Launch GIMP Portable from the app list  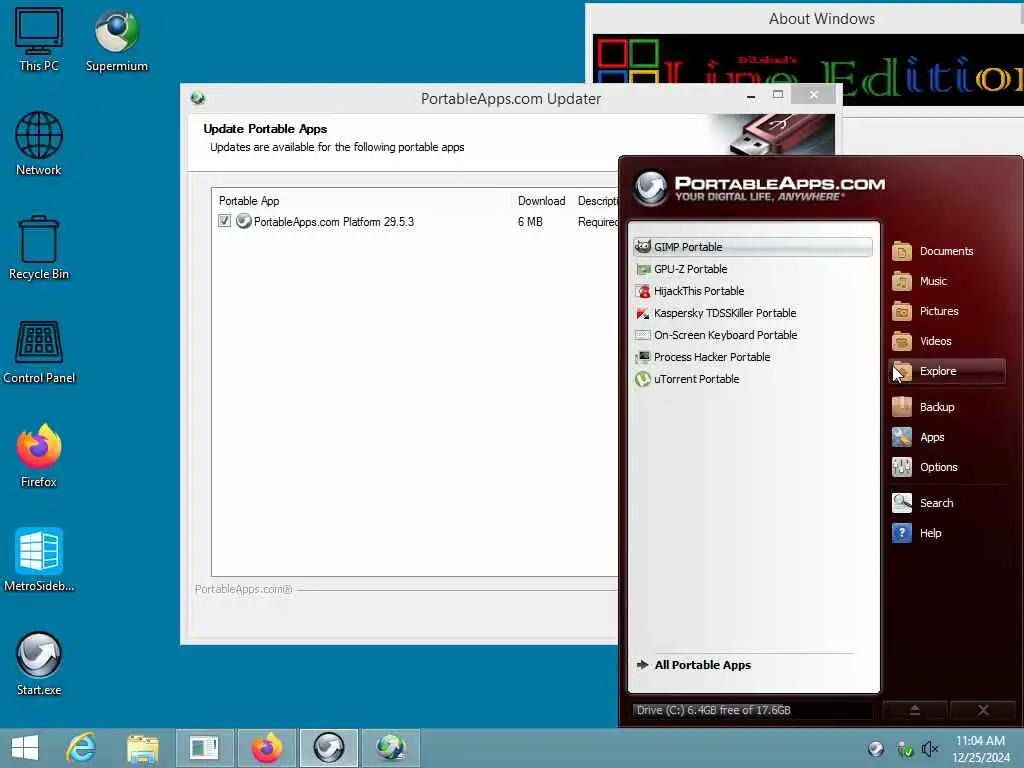tap(752, 247)
